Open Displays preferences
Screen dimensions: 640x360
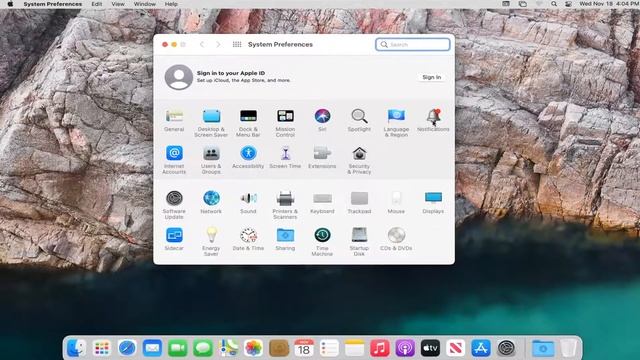click(x=433, y=202)
